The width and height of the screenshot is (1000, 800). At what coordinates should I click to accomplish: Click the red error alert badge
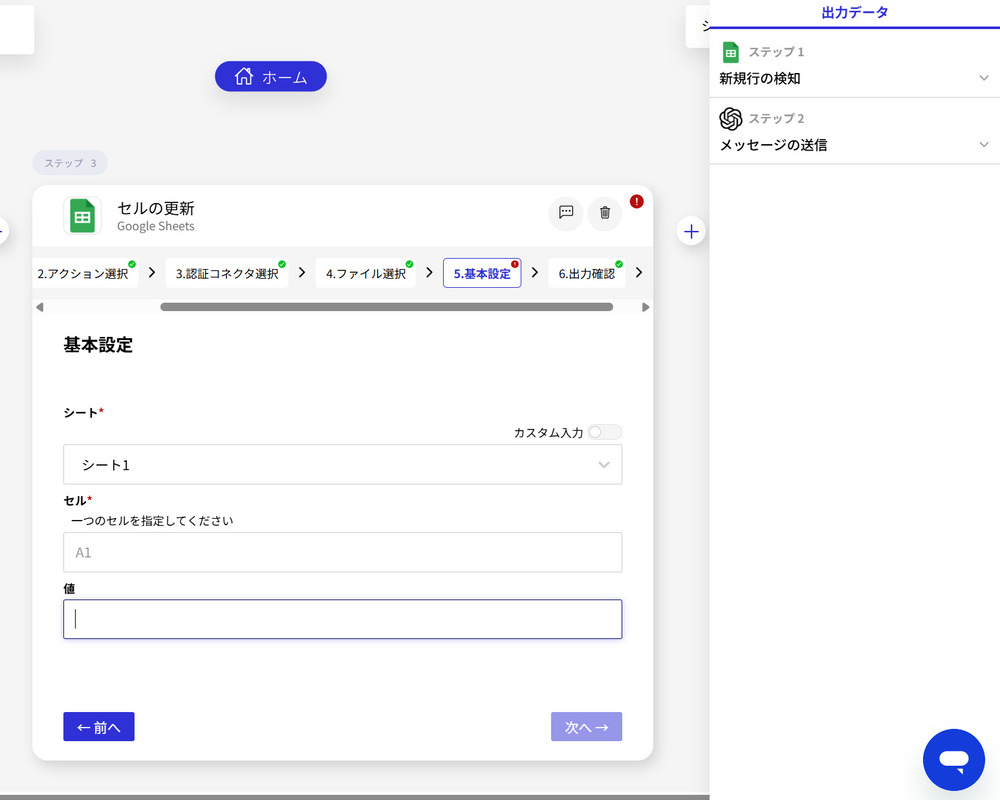[637, 201]
